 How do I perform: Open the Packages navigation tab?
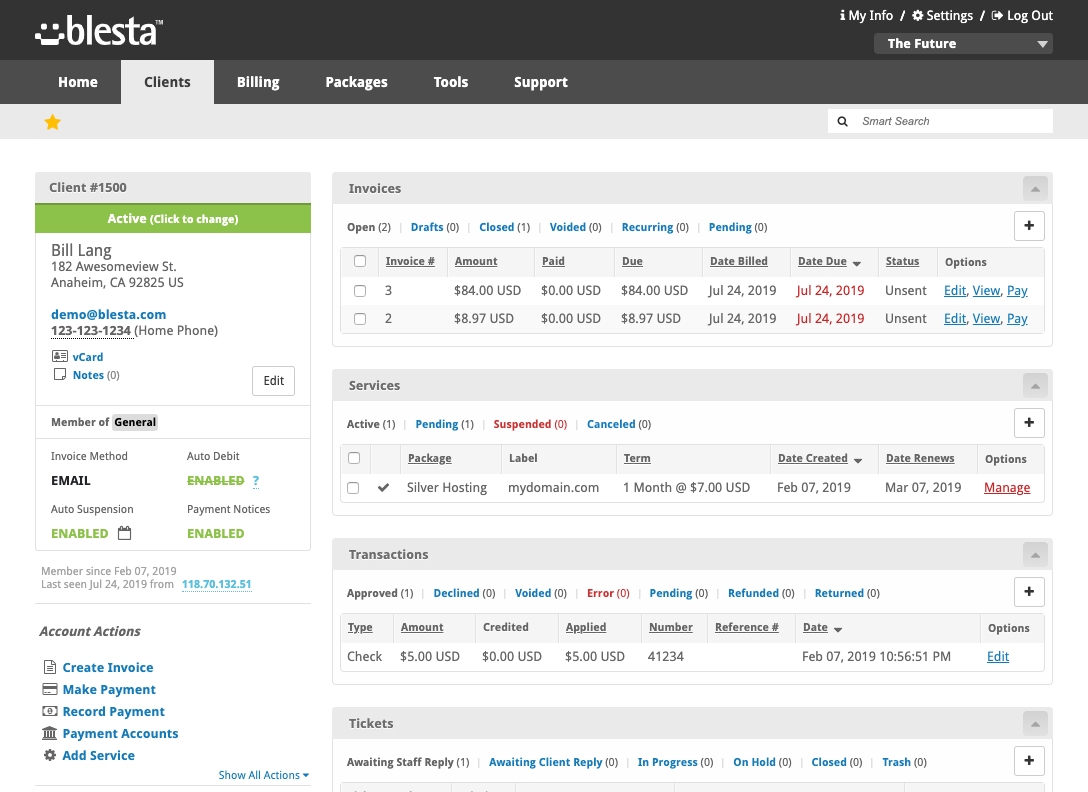356,82
